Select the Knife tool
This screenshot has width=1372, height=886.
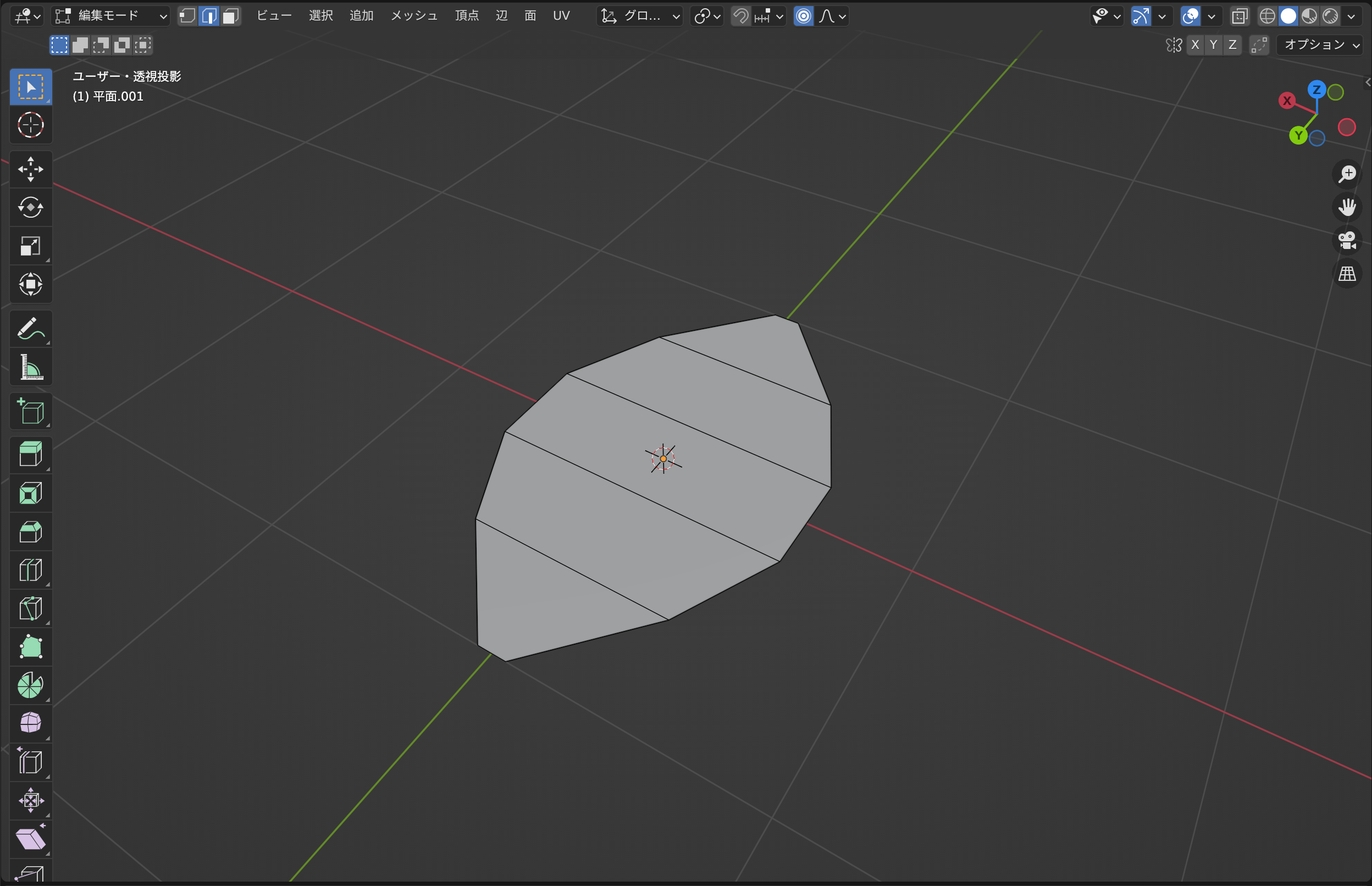(30, 608)
